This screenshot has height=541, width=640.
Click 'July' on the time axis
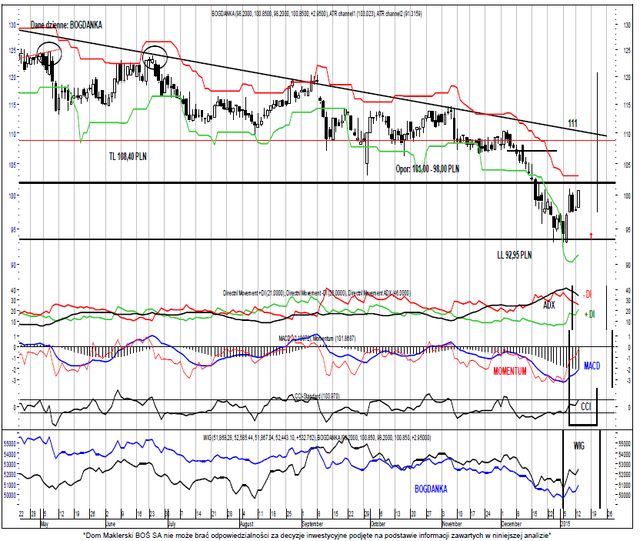pyautogui.click(x=172, y=523)
